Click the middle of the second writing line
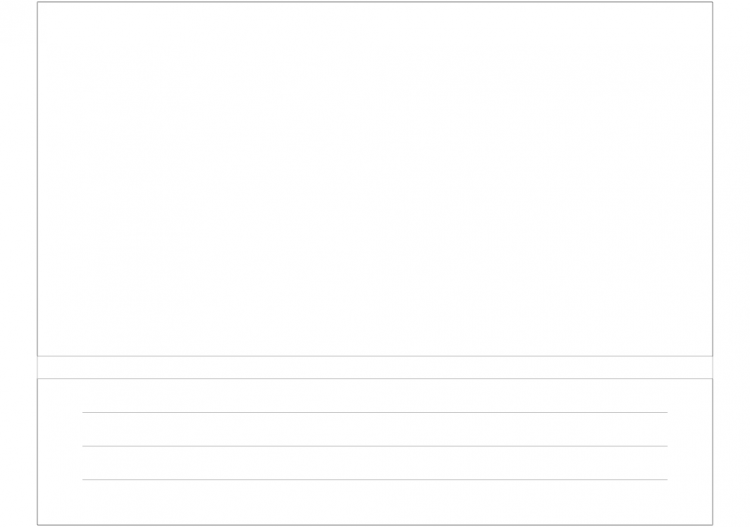 tap(375, 446)
